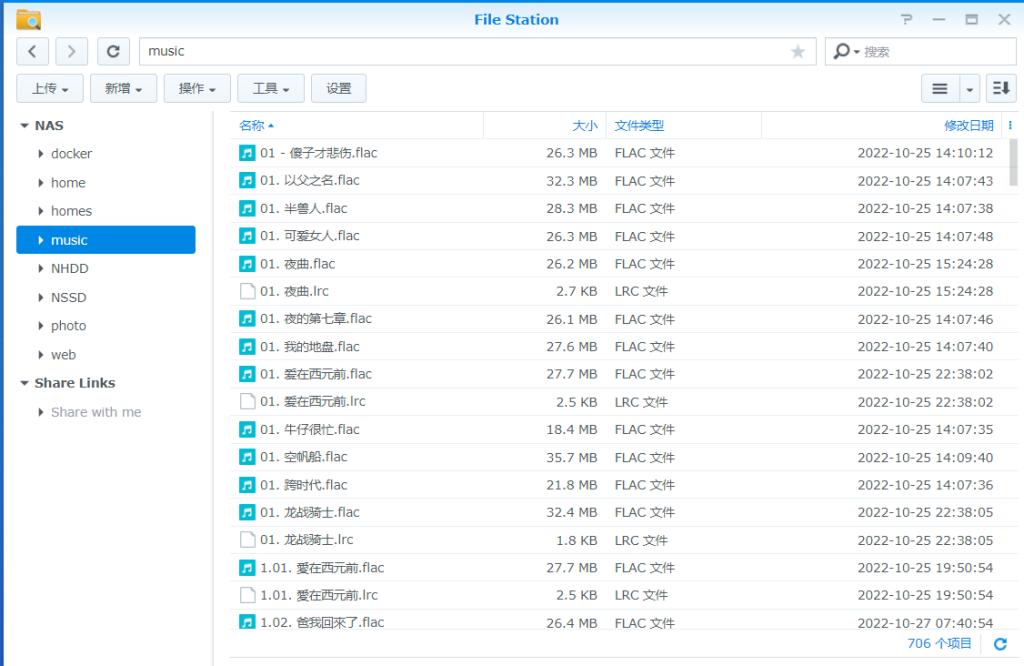Select the photo folder in sidebar
1024x666 pixels.
(x=69, y=326)
